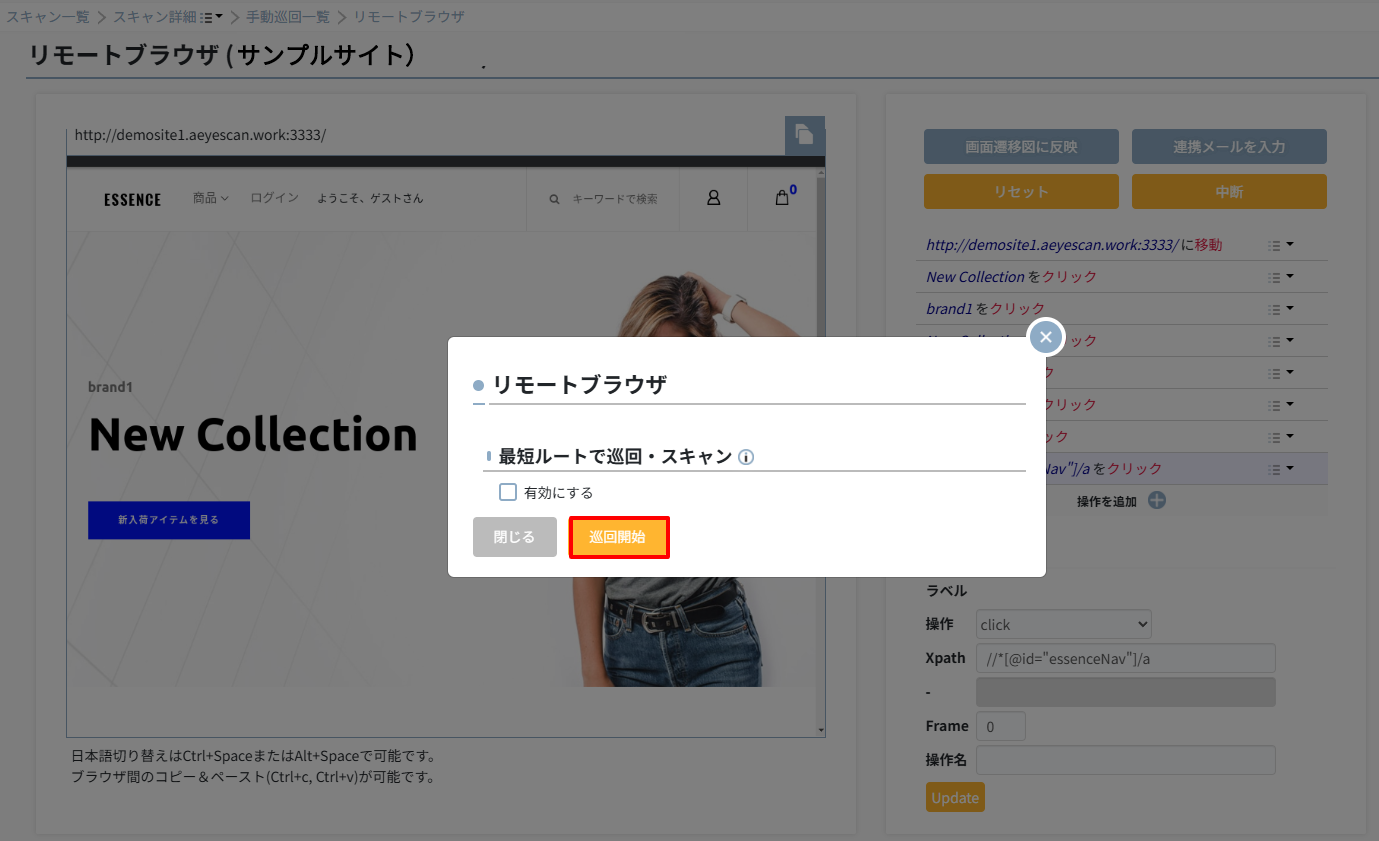
Task: Select the ログイン item in site navigation
Action: click(274, 198)
